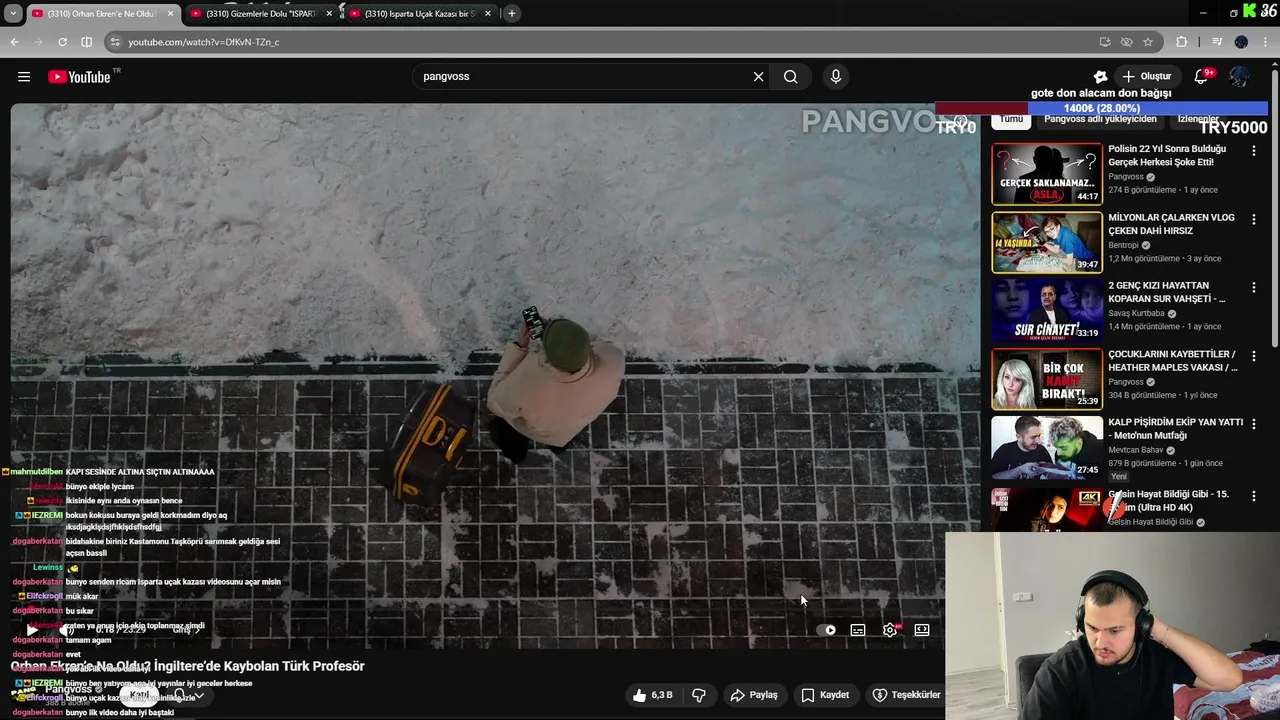This screenshot has height=720, width=1280.
Task: Select 'Pangvoss adlı yükleyiciden' filter chip
Action: click(x=1100, y=119)
